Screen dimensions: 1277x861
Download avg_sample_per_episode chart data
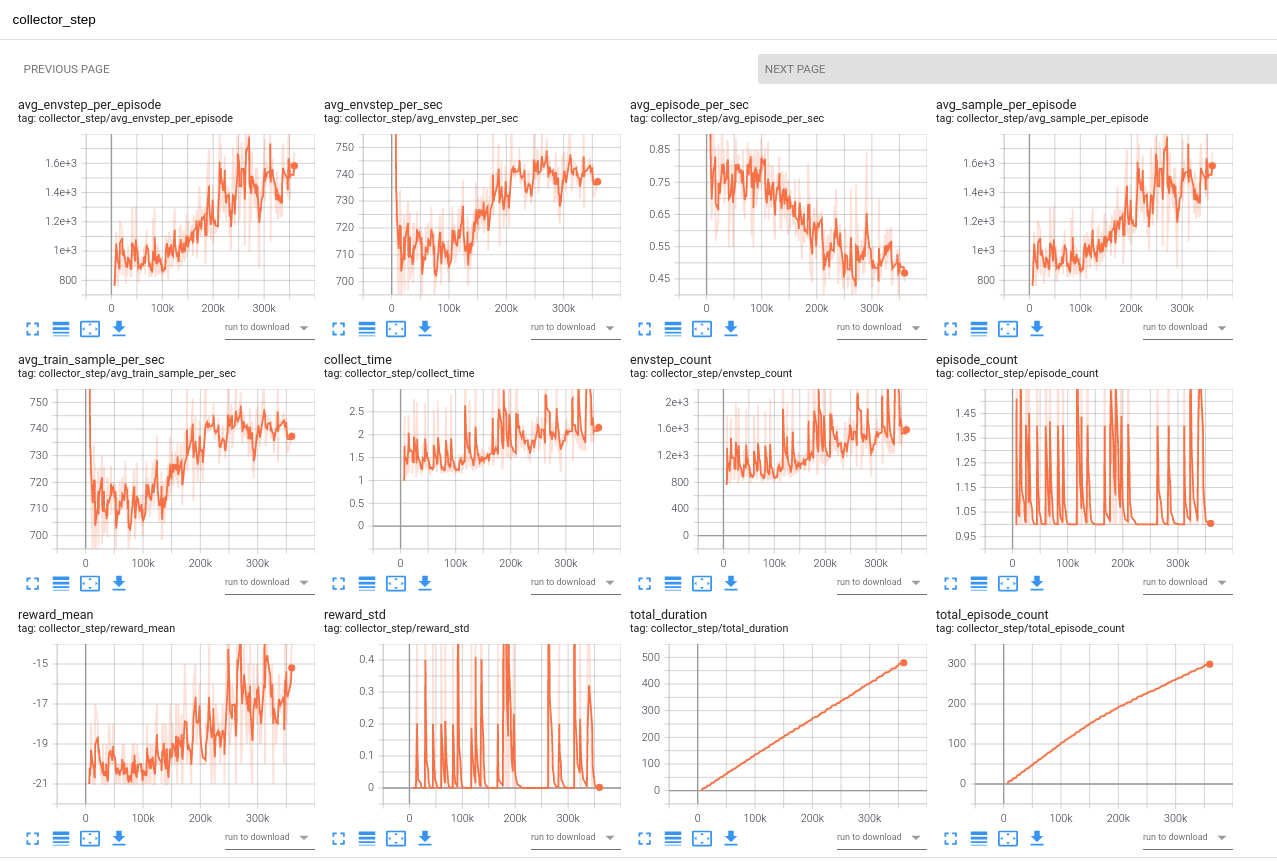pyautogui.click(x=1037, y=328)
